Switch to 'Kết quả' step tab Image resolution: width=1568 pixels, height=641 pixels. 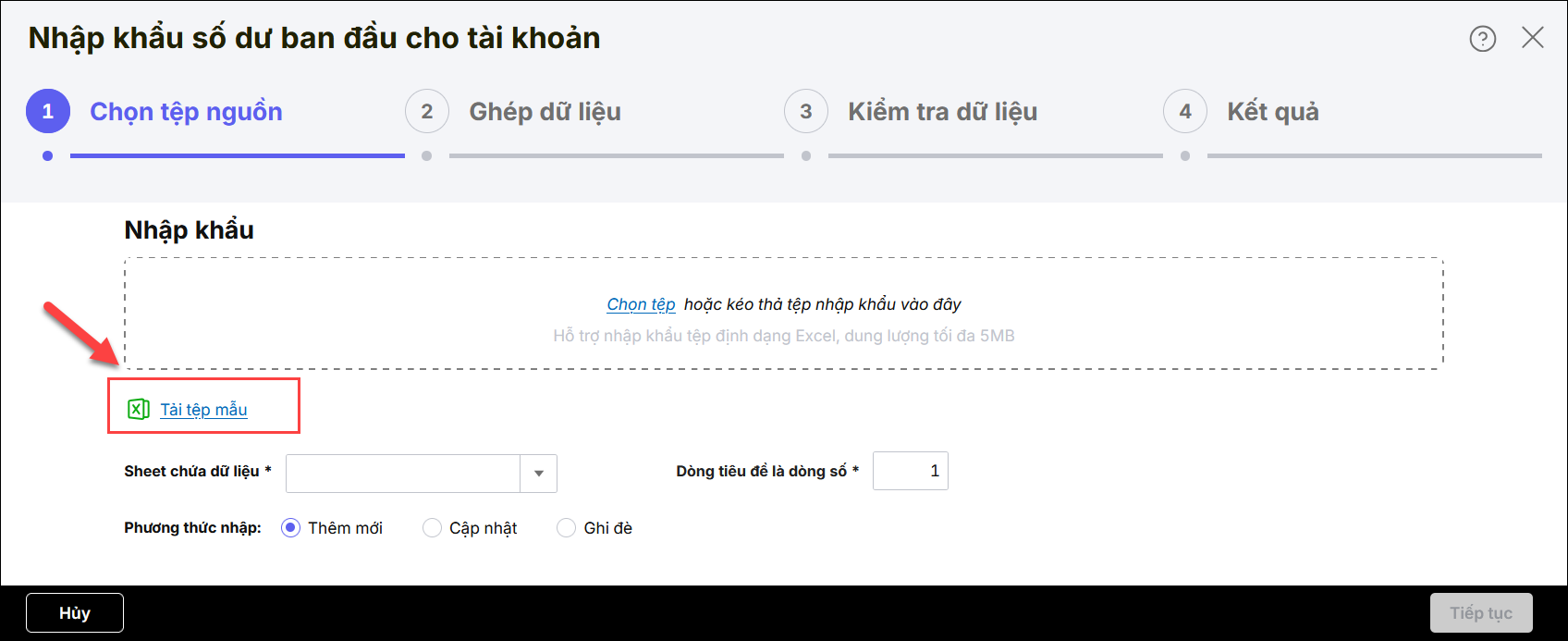[1272, 112]
